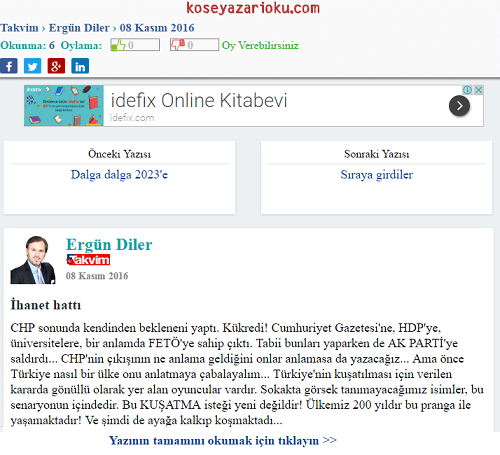Share article on Facebook

[x=9, y=66]
